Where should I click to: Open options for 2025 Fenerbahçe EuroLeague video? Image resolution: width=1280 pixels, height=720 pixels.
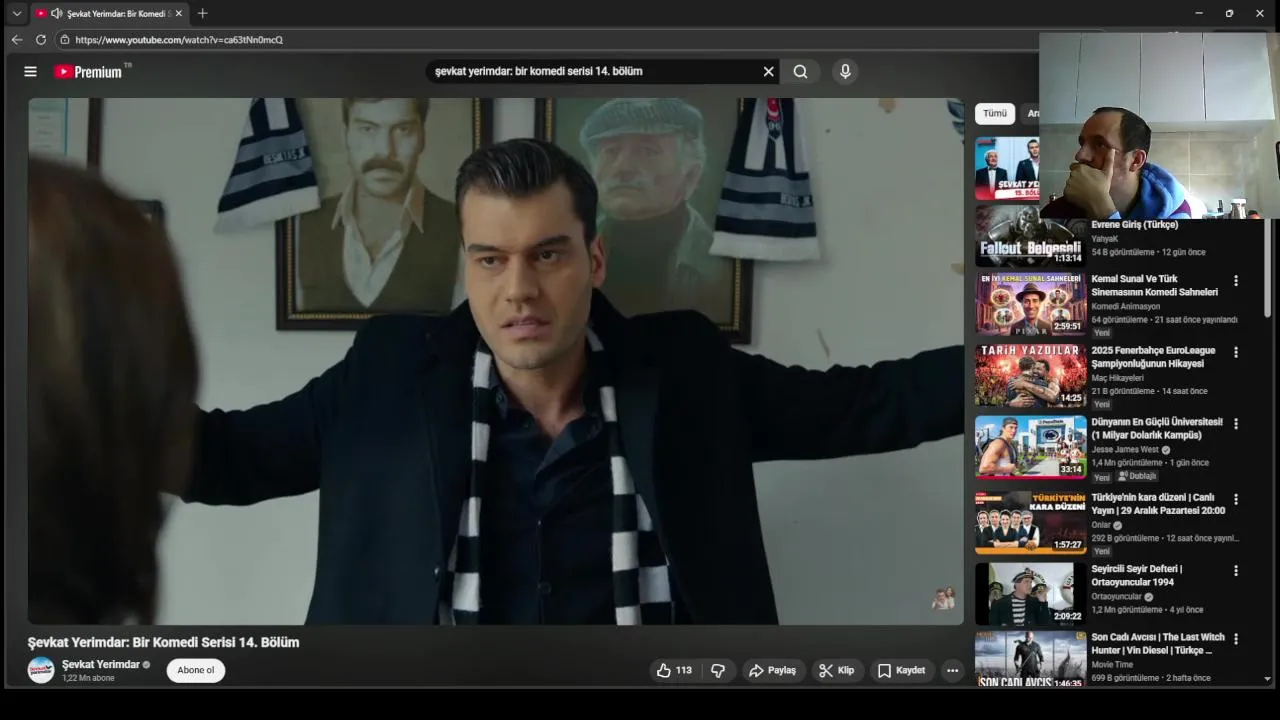tap(1236, 352)
